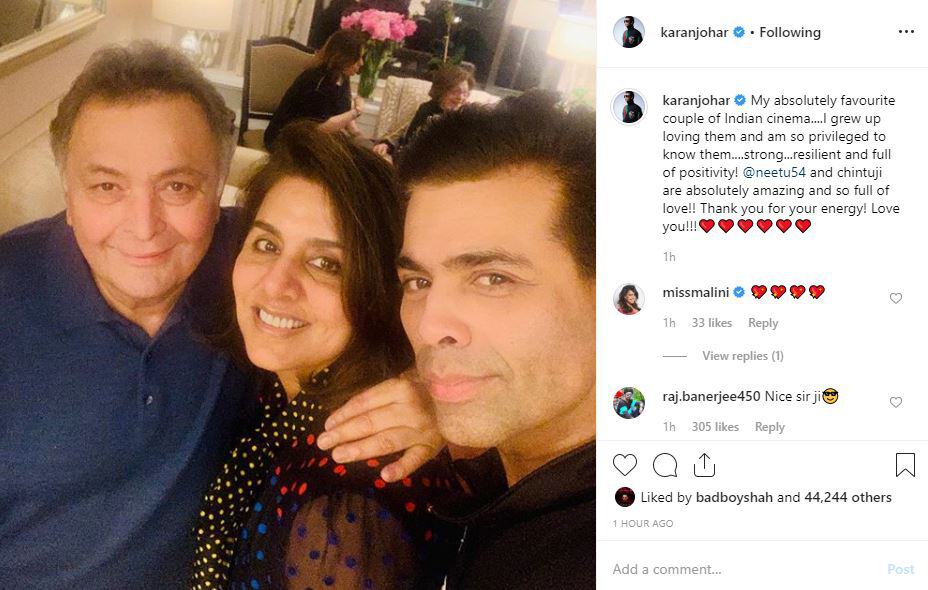Expand View replies (1) under missmalini

(743, 356)
